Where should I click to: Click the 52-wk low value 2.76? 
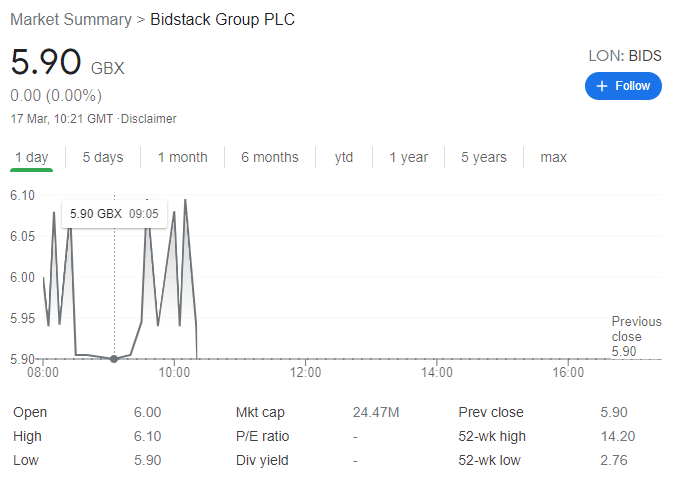614,460
